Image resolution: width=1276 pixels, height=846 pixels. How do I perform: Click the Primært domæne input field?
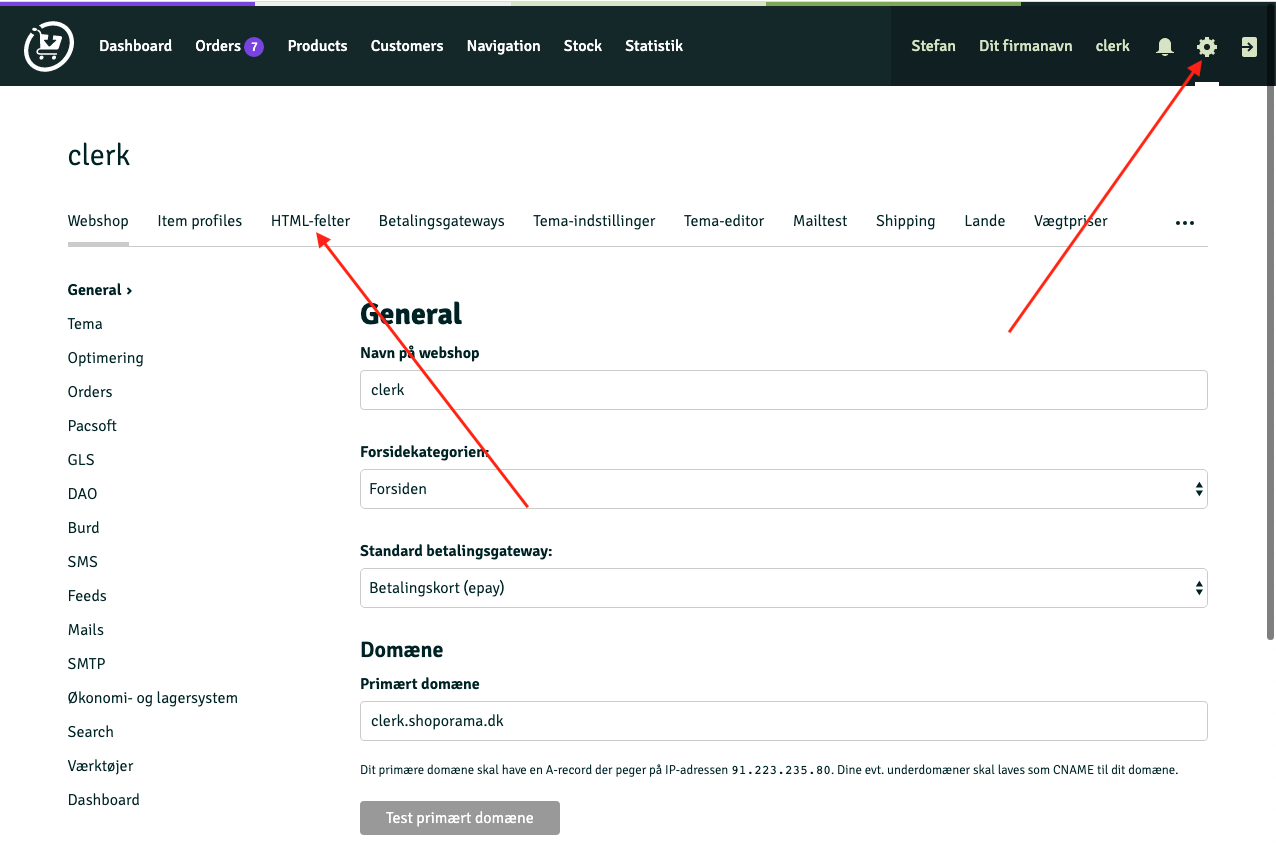(783, 720)
